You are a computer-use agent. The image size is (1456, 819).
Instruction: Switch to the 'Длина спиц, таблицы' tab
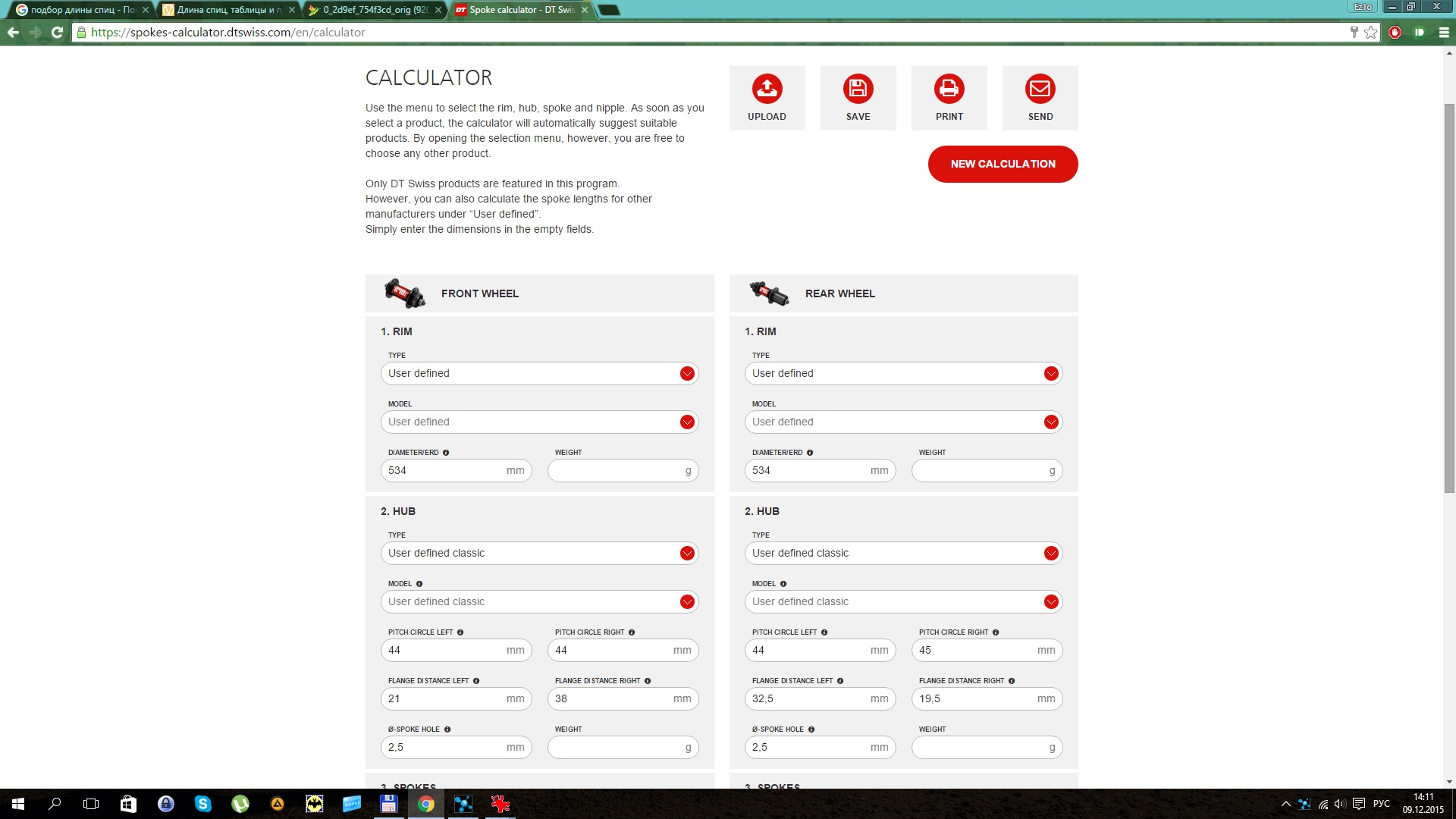pos(227,10)
